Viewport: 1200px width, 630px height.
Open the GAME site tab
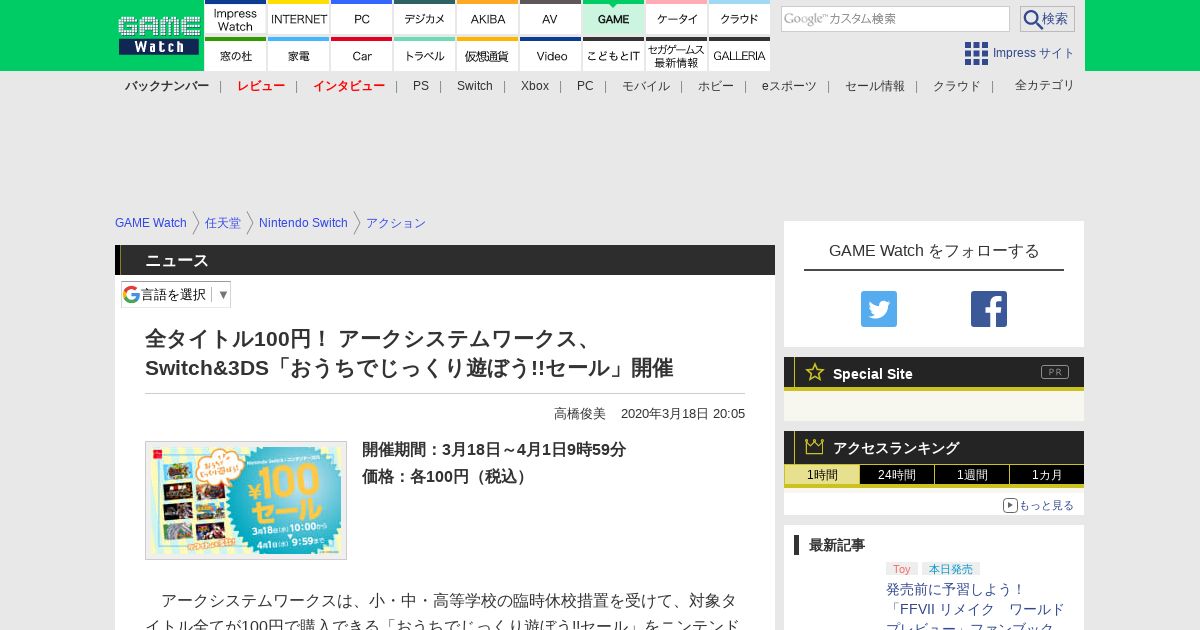click(613, 18)
